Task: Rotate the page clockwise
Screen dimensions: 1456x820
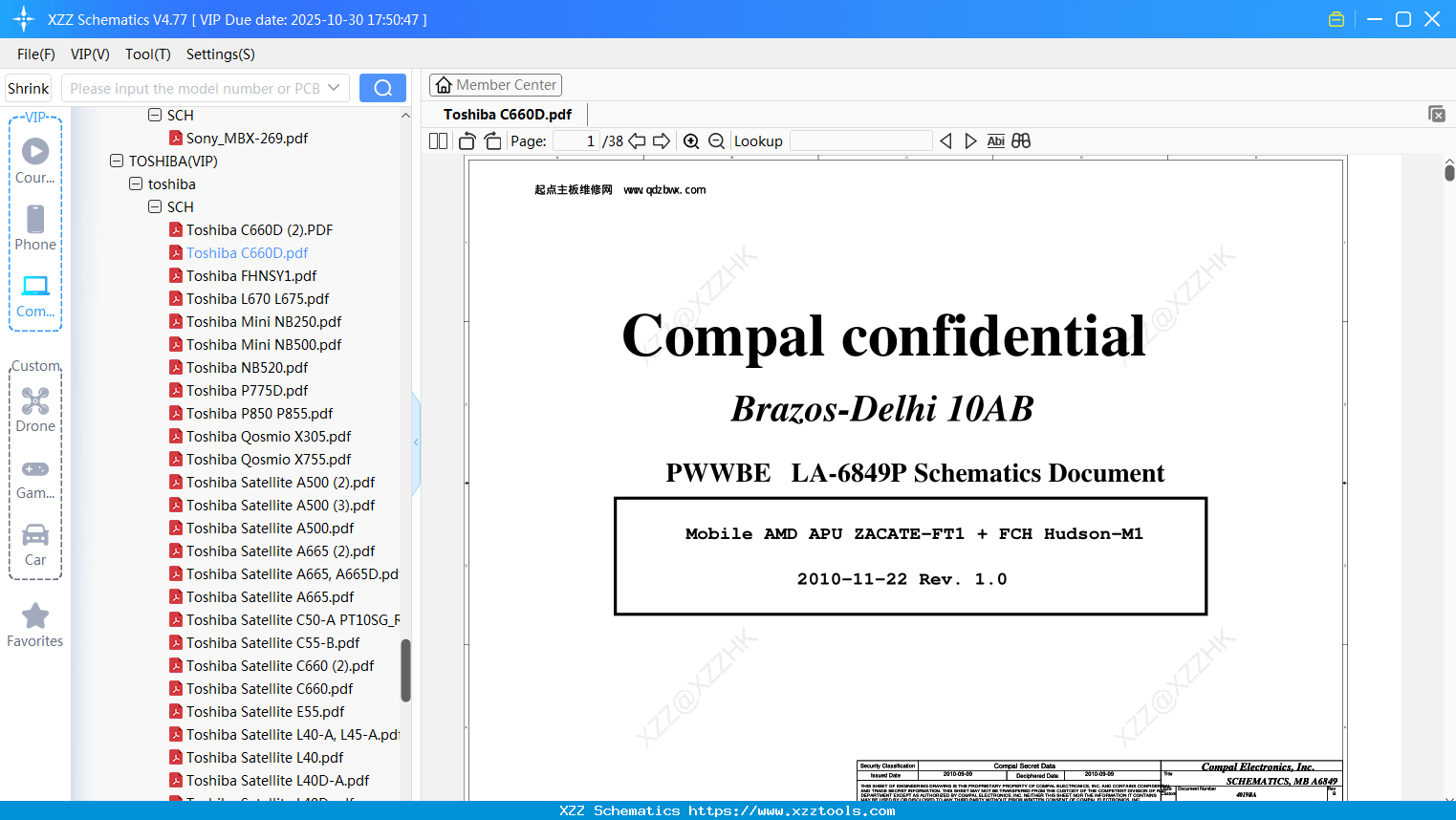Action: coord(492,141)
